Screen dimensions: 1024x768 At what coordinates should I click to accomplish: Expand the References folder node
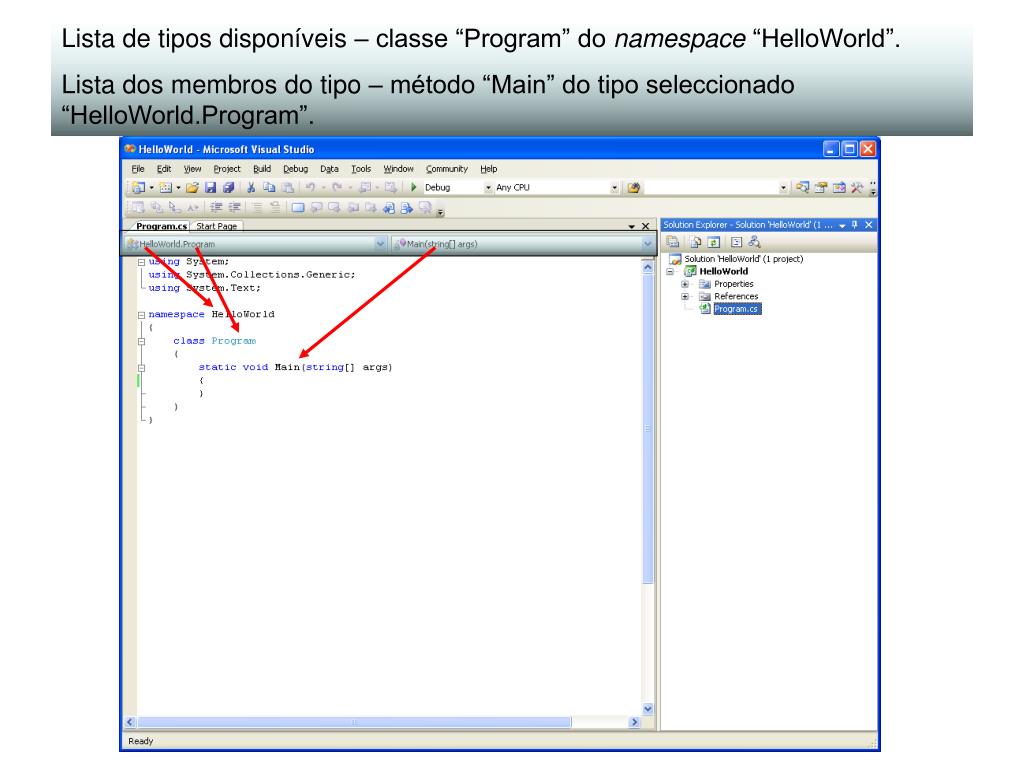(684, 296)
